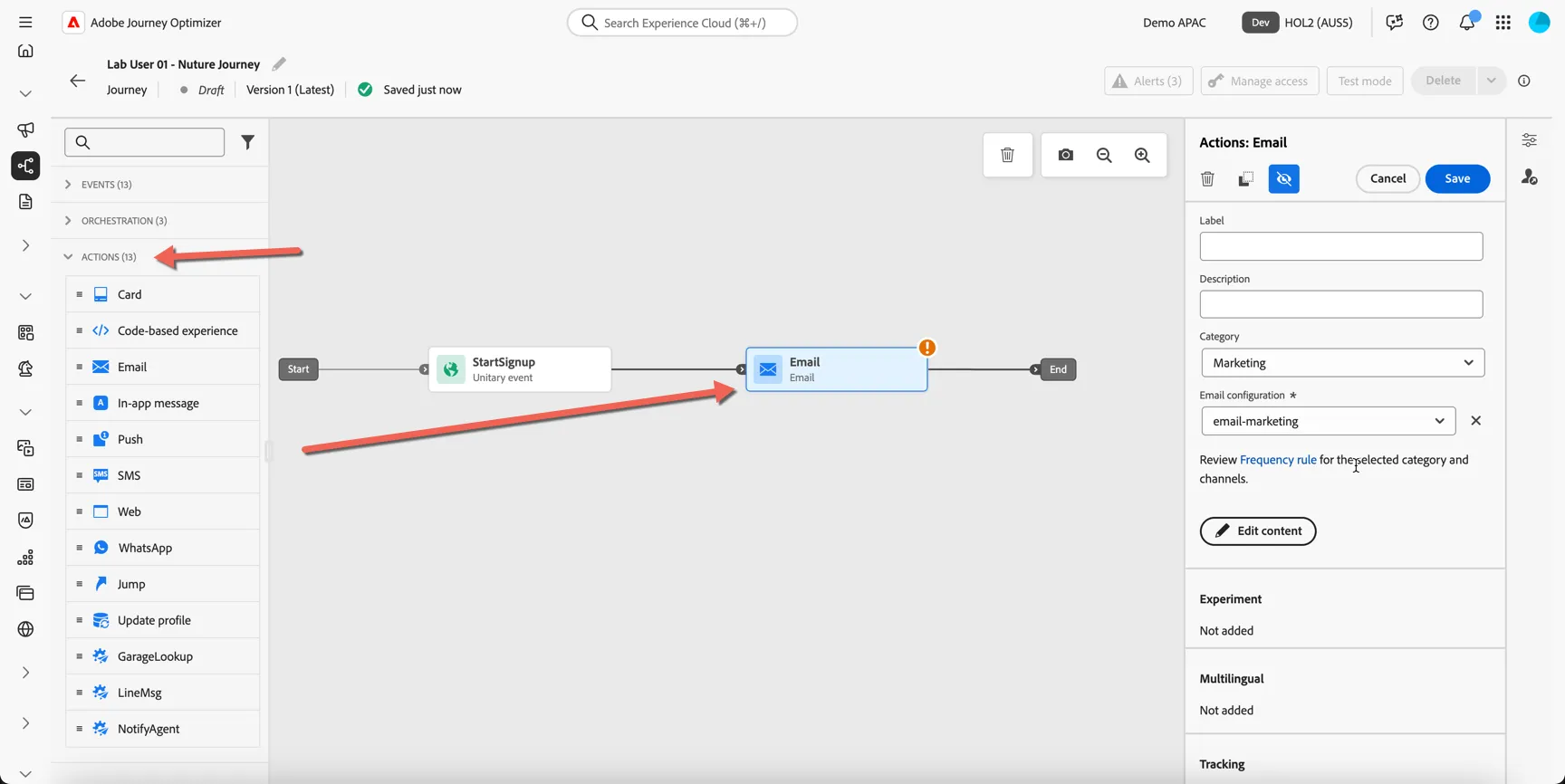The width and height of the screenshot is (1565, 784).
Task: Click into the Label input field
Action: pos(1340,246)
